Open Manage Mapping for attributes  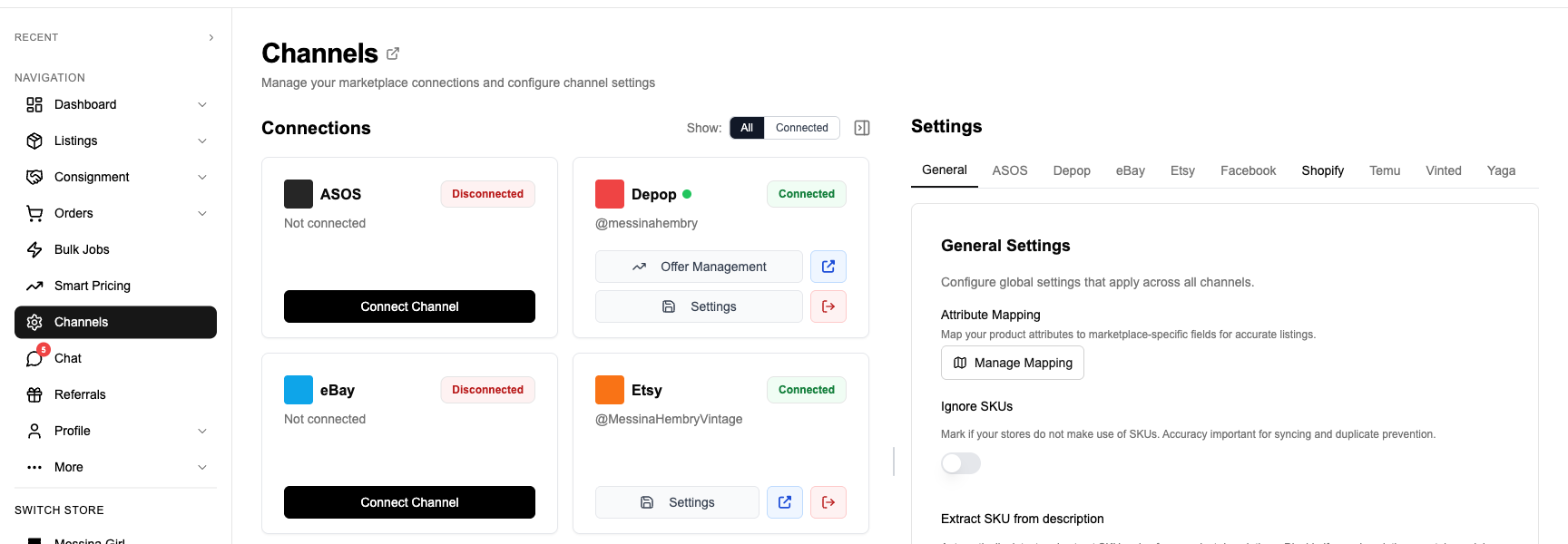(1012, 363)
